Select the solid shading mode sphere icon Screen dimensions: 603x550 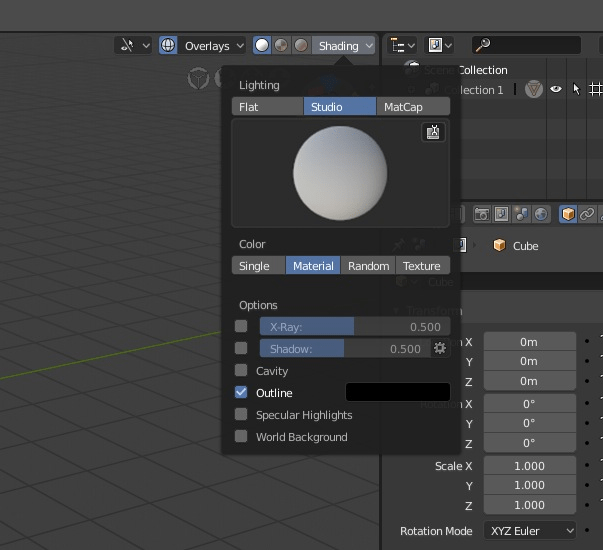(262, 45)
